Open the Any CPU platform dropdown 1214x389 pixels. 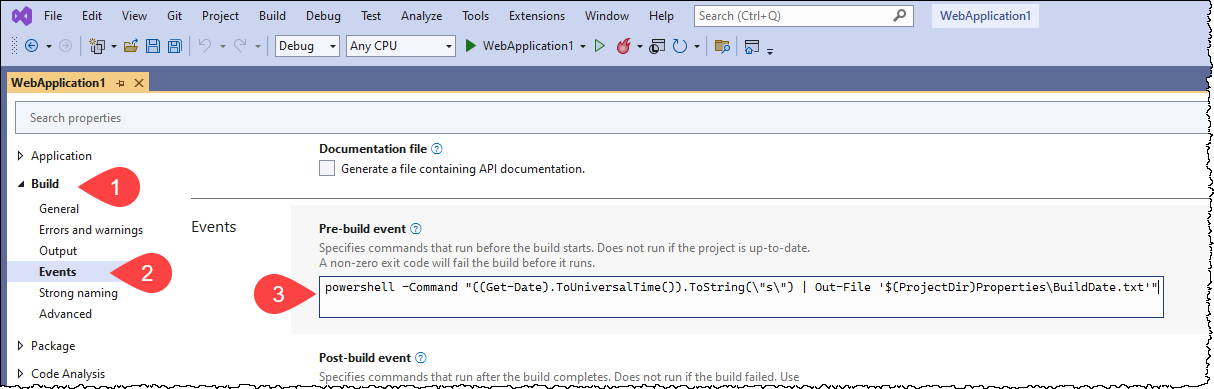(x=400, y=46)
